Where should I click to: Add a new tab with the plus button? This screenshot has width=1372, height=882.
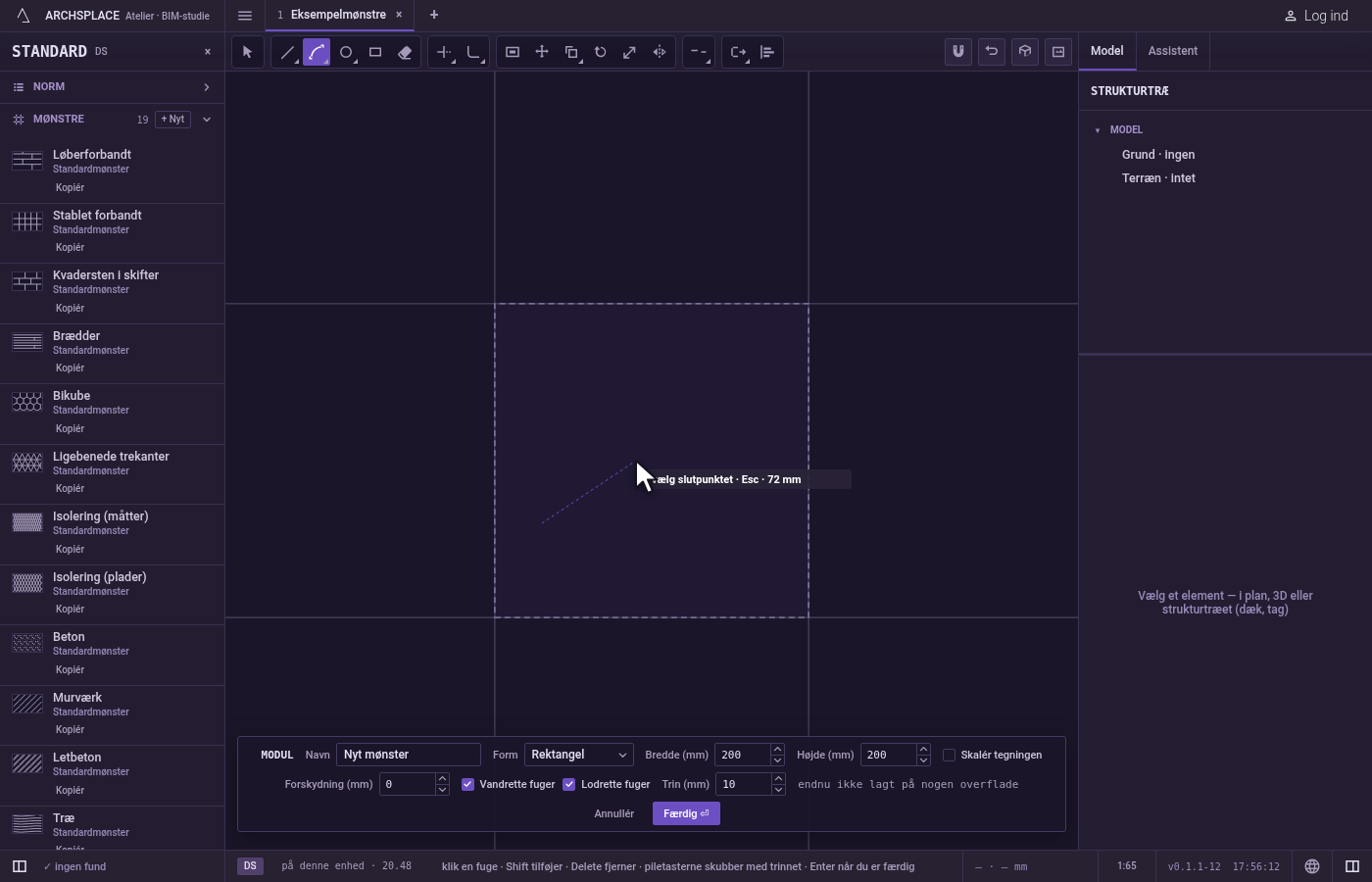(x=434, y=15)
